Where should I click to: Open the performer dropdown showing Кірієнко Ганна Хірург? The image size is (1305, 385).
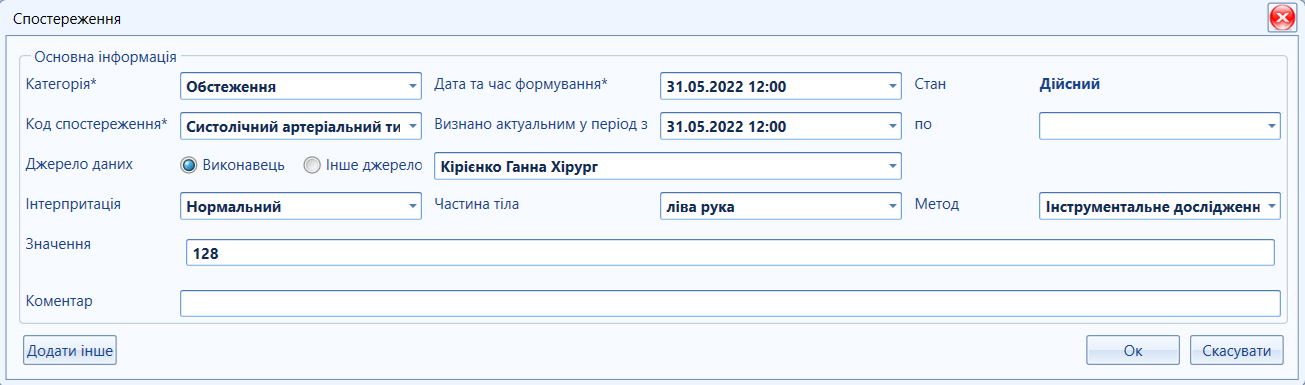(893, 165)
